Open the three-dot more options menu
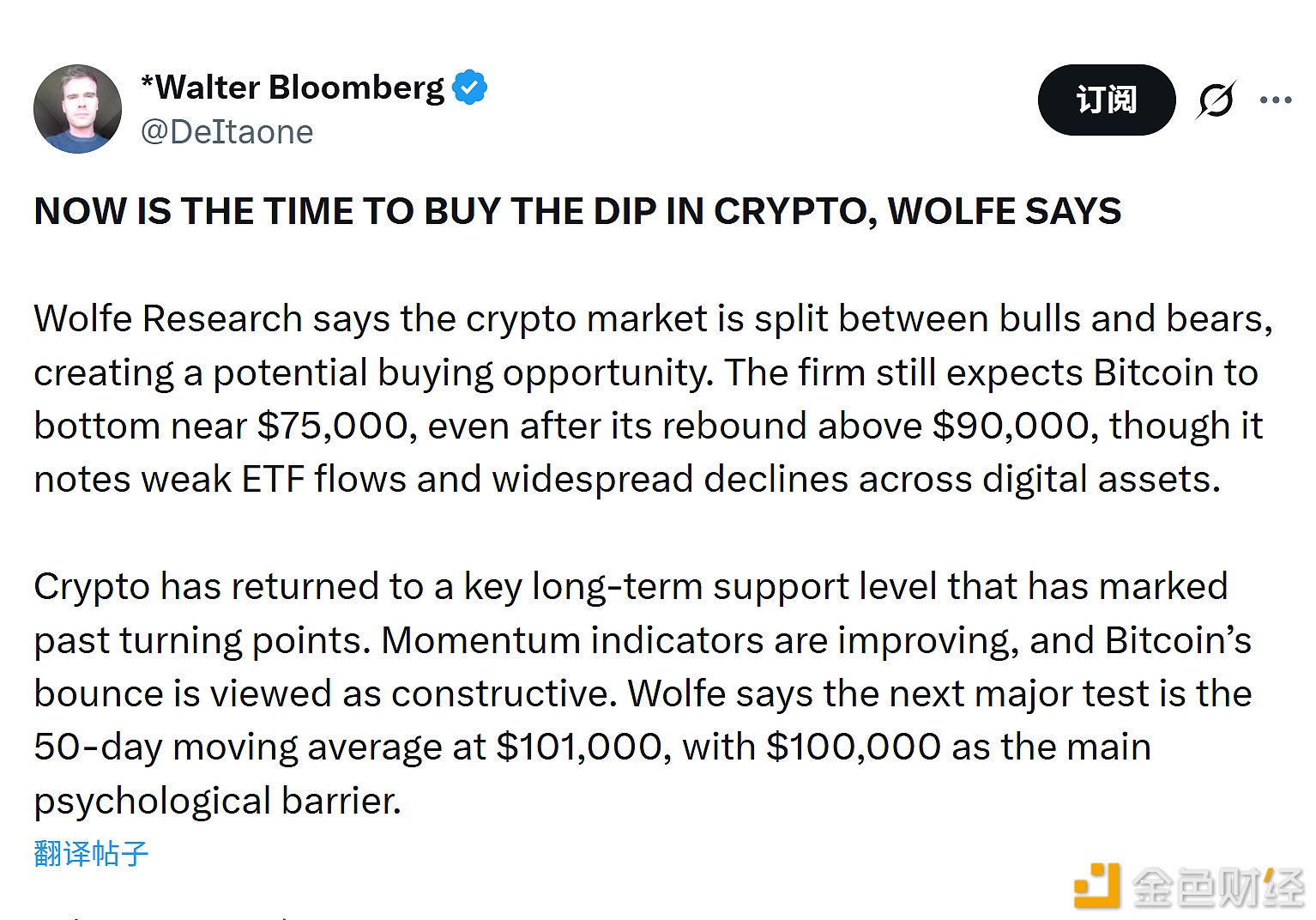This screenshot has height=920, width=1316. (x=1276, y=100)
